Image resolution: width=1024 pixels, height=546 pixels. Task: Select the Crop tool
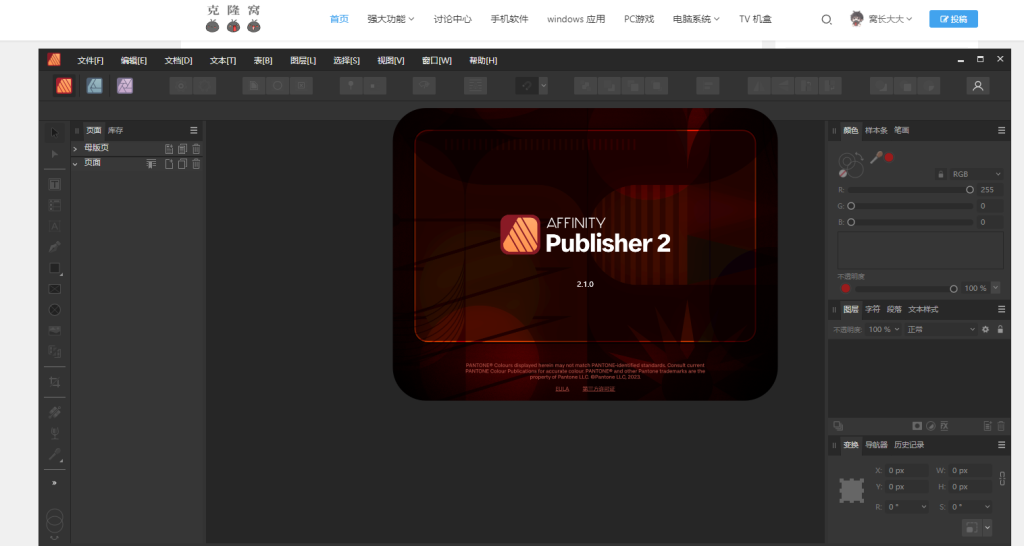(55, 382)
